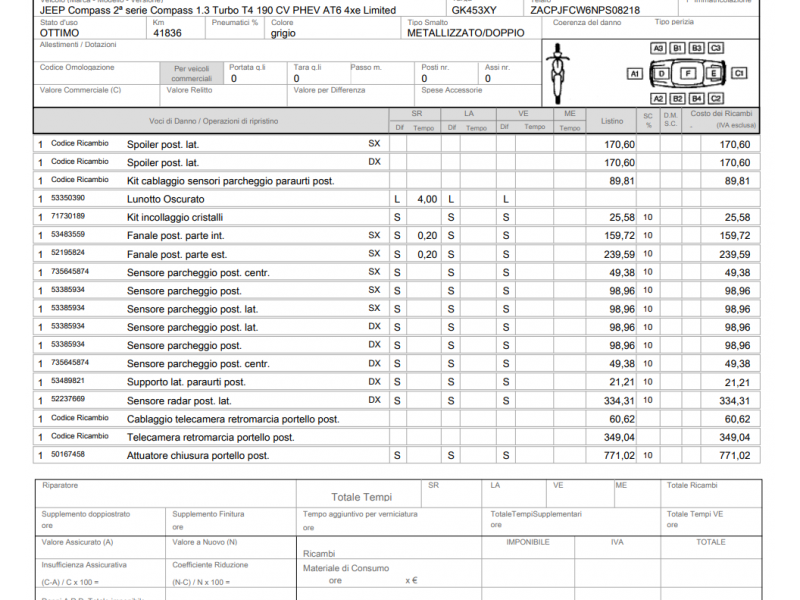The width and height of the screenshot is (800, 600).
Task: Click the paint type 'METALLIZZATO/DOPPIO'
Action: pyautogui.click(x=466, y=33)
